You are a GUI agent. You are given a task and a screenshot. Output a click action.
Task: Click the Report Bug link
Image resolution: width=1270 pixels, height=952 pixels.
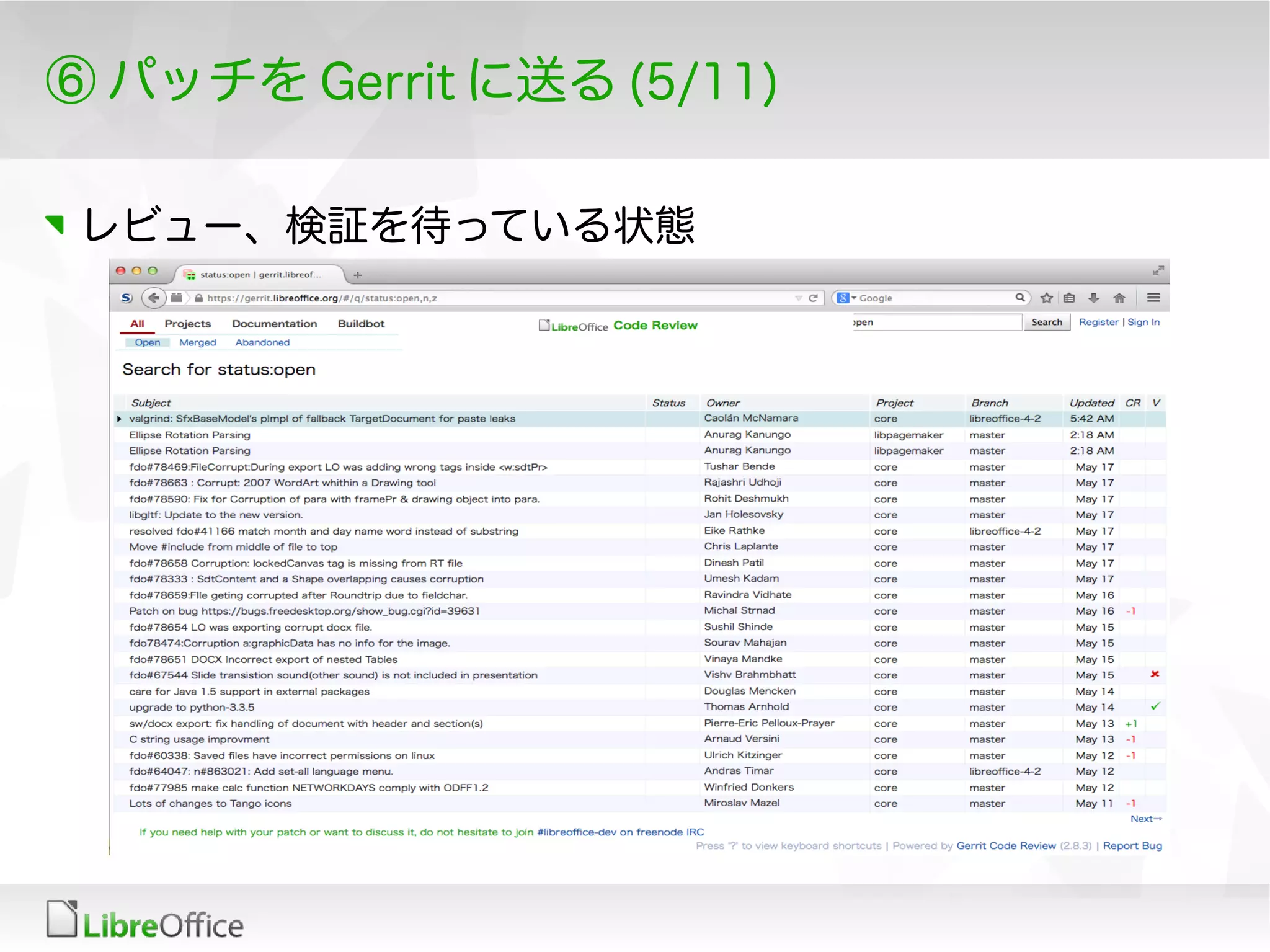coord(1132,846)
